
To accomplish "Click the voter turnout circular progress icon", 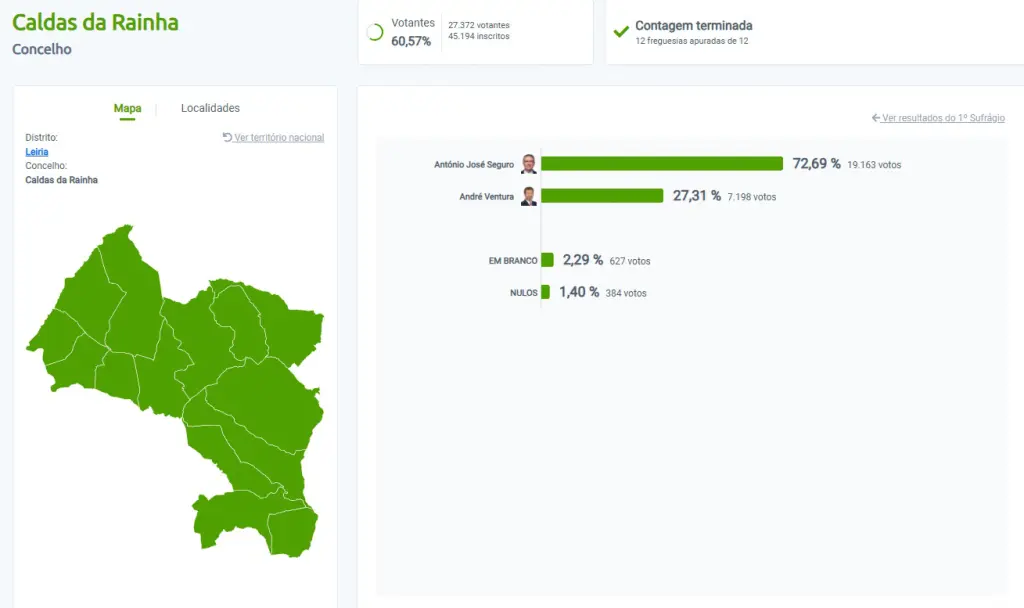I will click(375, 32).
